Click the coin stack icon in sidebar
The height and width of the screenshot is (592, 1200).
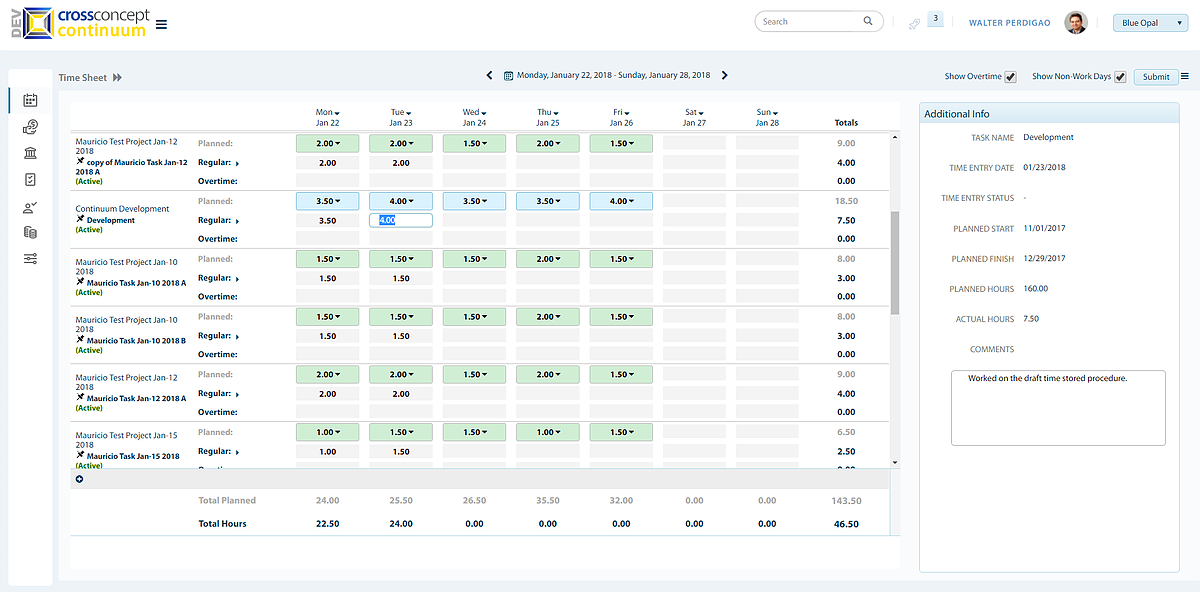tap(30, 231)
